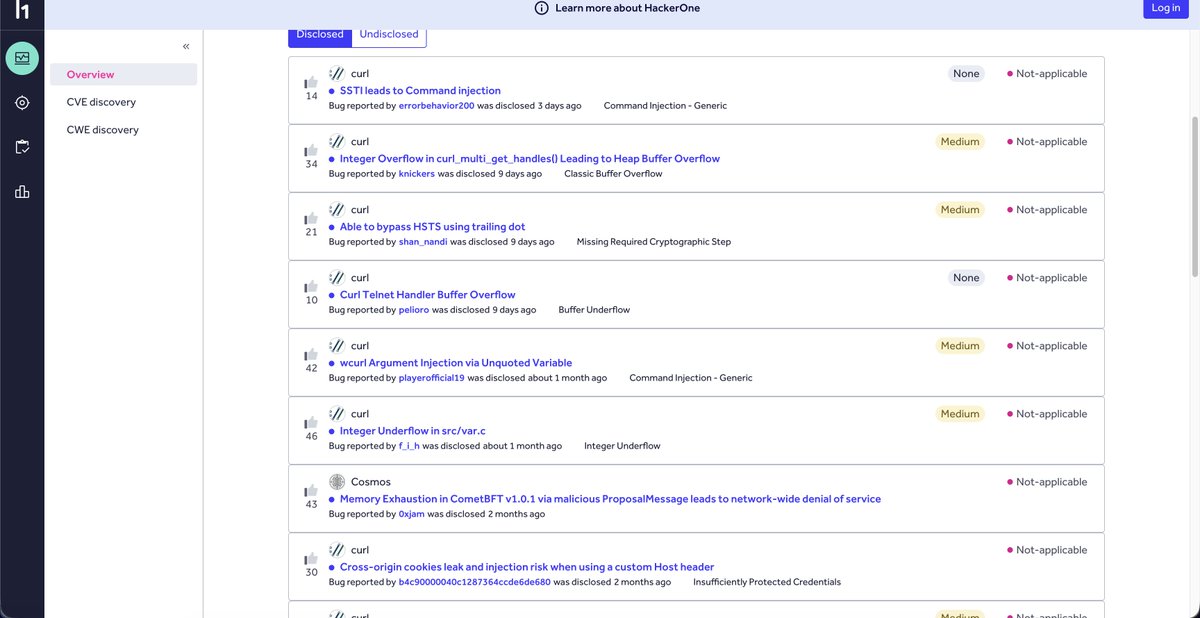This screenshot has width=1200, height=618.
Task: View reporter shan_nandi profile
Action: [x=423, y=242]
